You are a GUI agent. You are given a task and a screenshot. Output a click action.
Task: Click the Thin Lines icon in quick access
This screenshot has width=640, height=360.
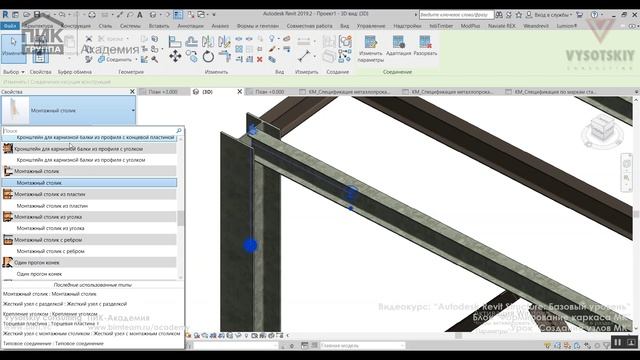pos(178,15)
